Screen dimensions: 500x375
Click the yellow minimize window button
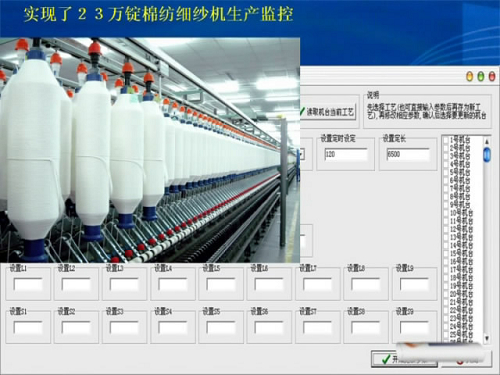click(470, 76)
